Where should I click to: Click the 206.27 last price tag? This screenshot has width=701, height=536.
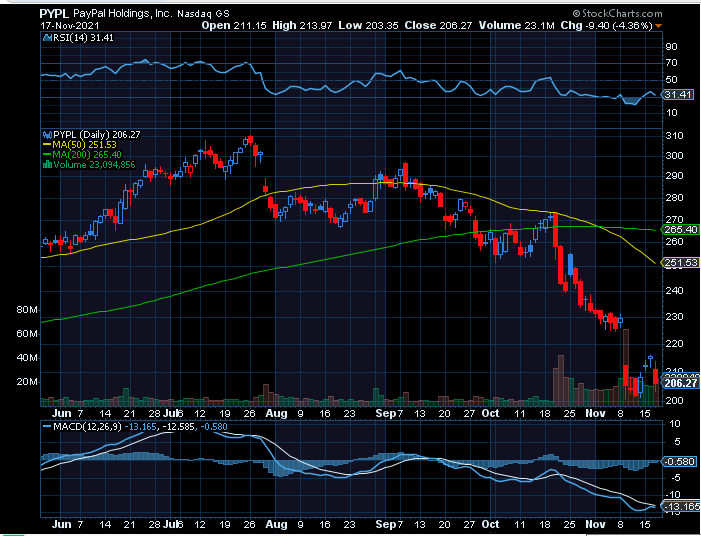click(680, 383)
